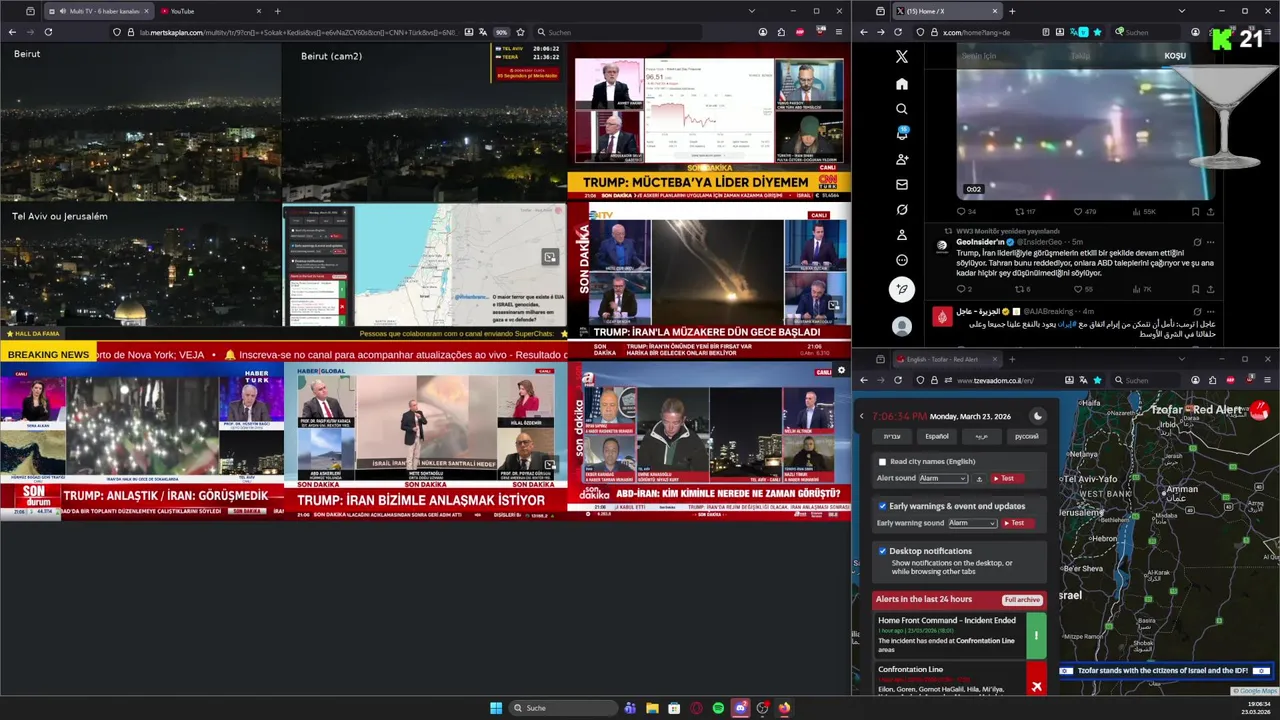Open X Messages envelope icon
Viewport: 1280px width, 720px height.
(902, 185)
